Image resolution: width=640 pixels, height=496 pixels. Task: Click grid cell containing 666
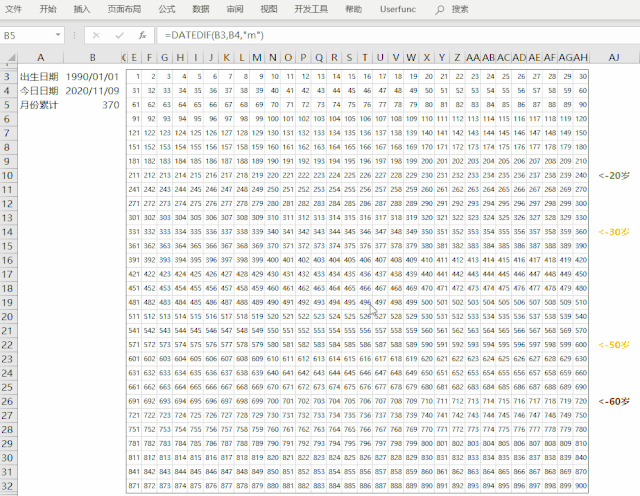click(x=211, y=387)
